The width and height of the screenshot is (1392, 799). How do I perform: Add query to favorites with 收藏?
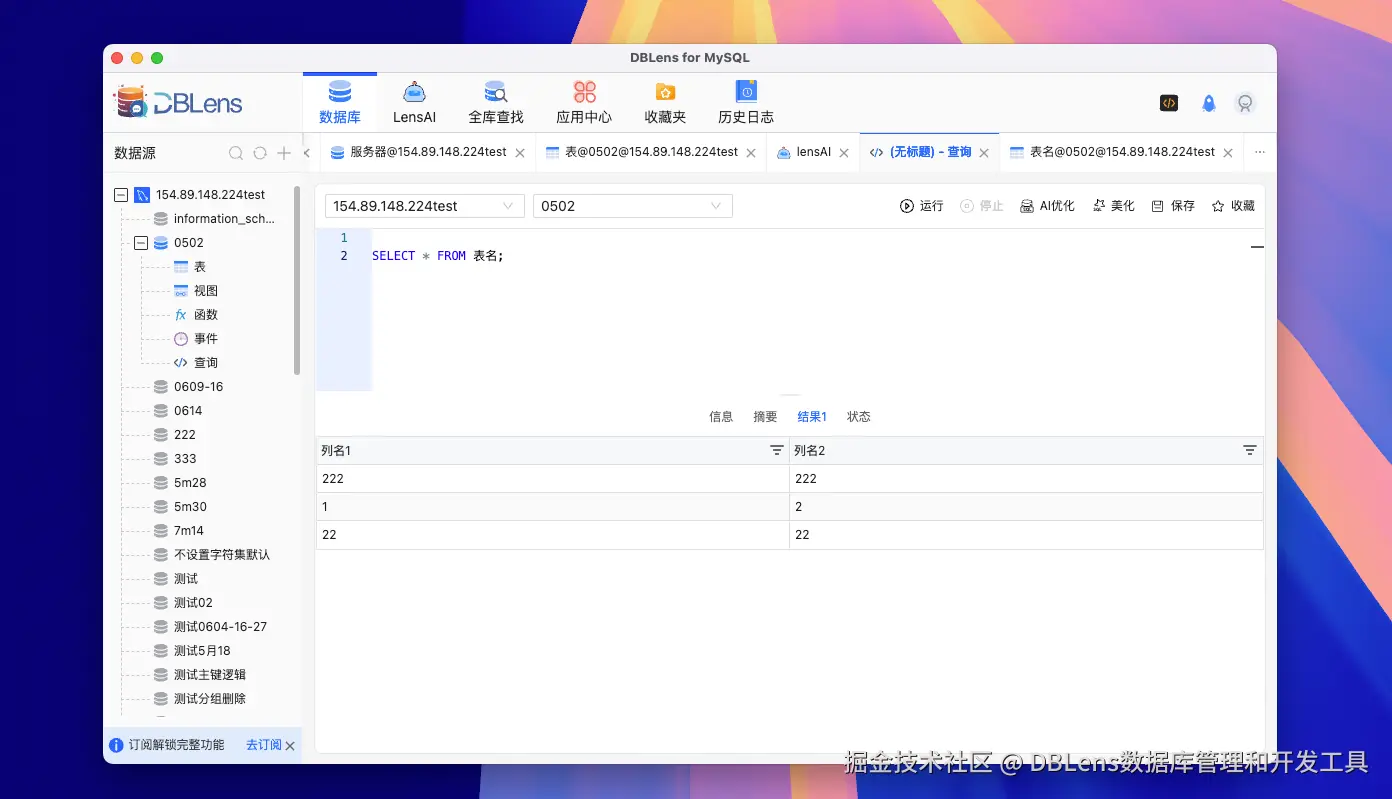click(1233, 206)
